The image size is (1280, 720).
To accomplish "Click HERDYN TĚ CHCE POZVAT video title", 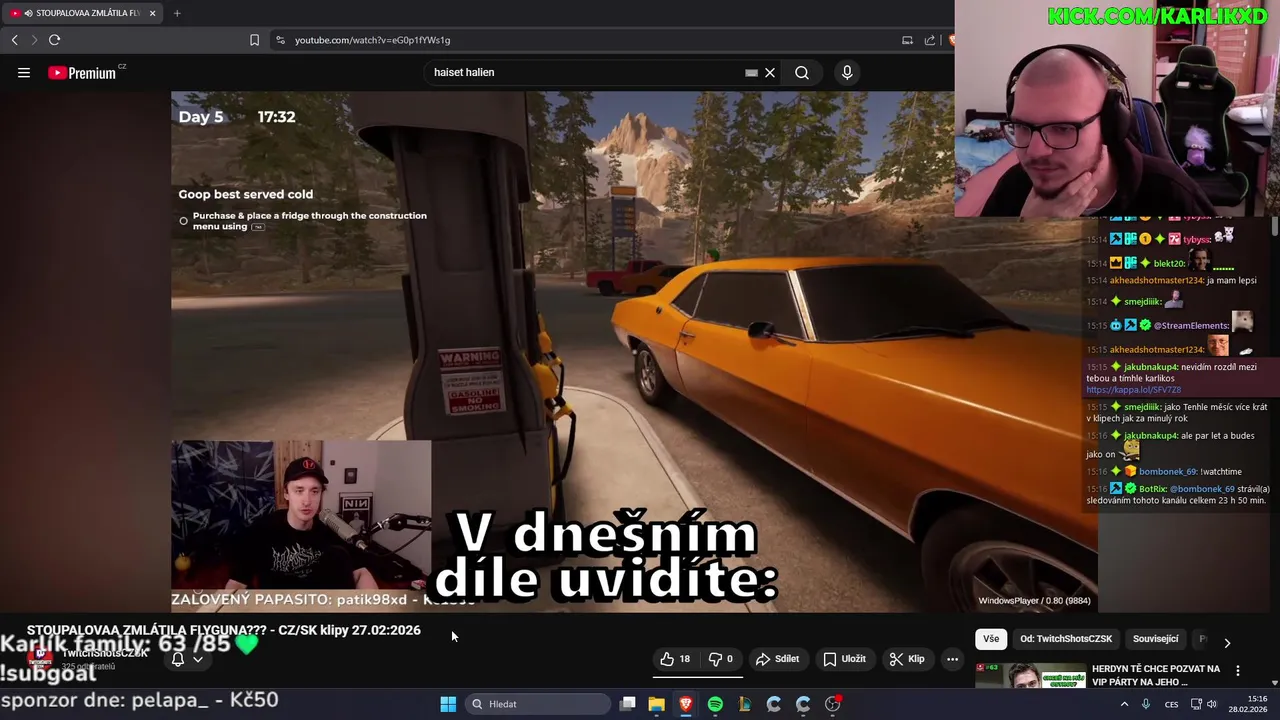I will [x=1156, y=675].
